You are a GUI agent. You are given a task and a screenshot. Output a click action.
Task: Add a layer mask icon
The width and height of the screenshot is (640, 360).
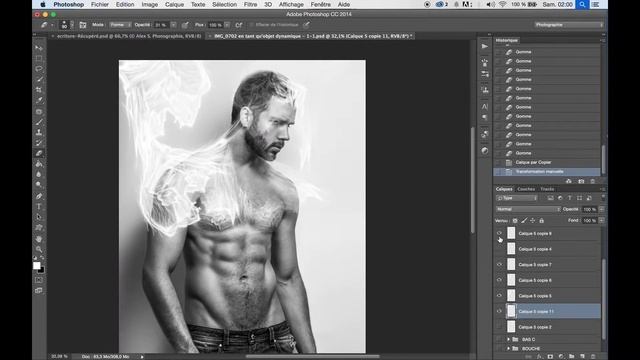coord(550,356)
